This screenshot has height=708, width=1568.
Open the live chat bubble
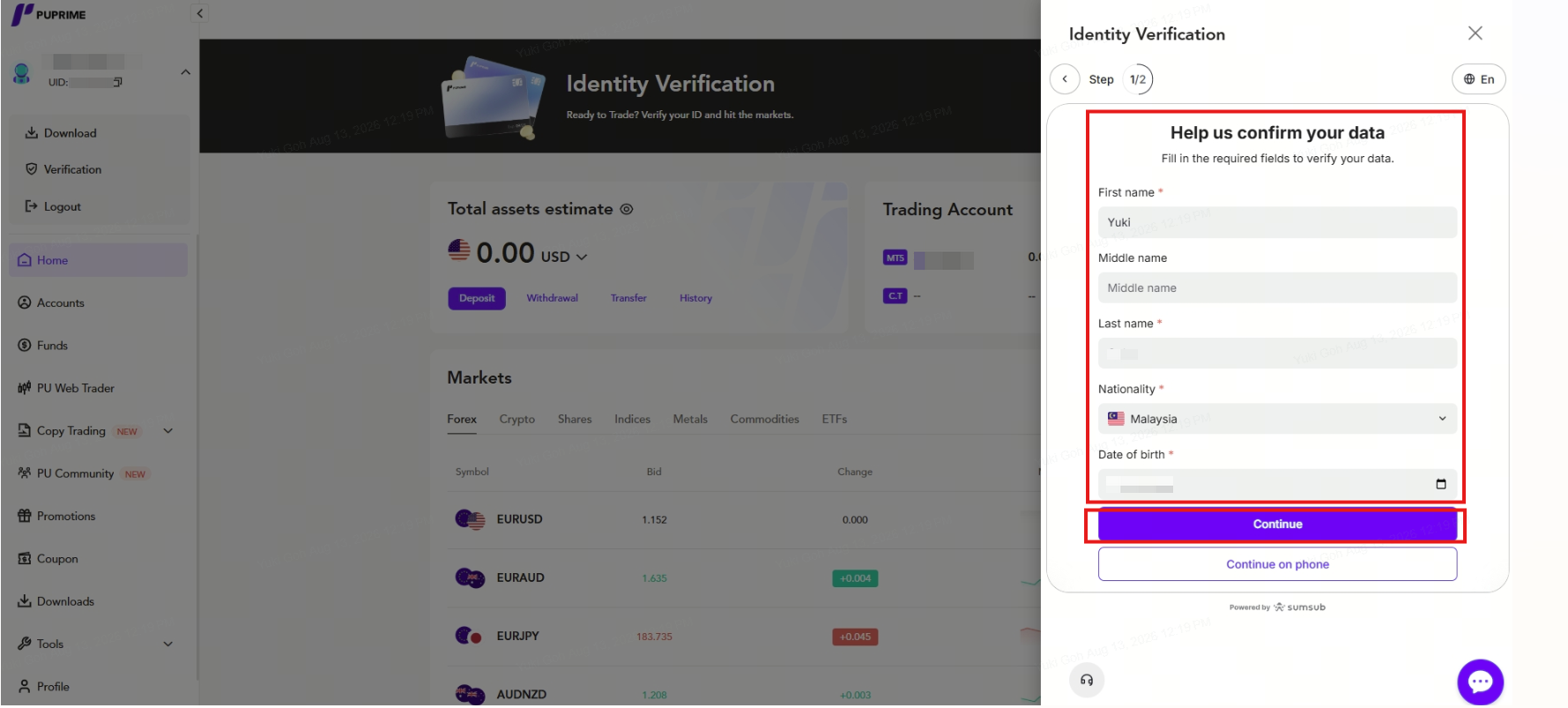1480,682
